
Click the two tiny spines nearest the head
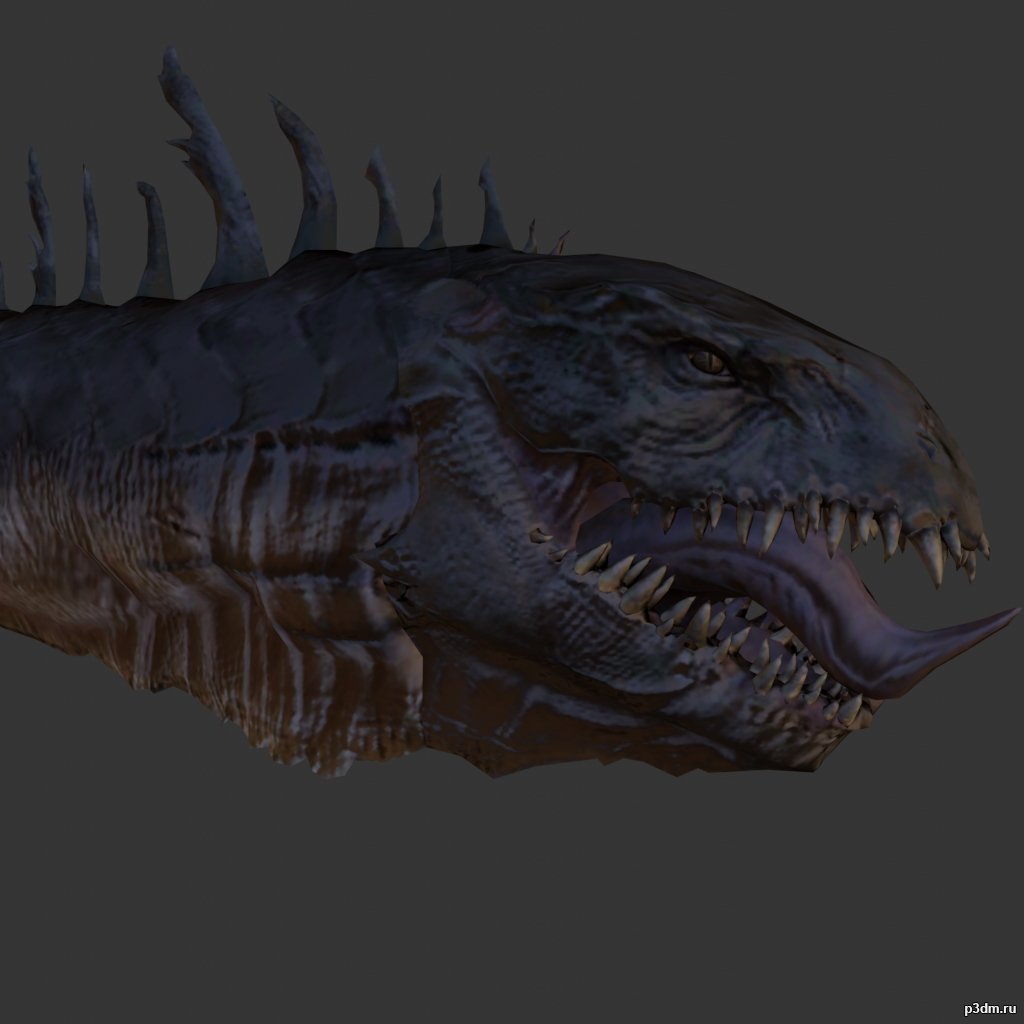[x=545, y=240]
